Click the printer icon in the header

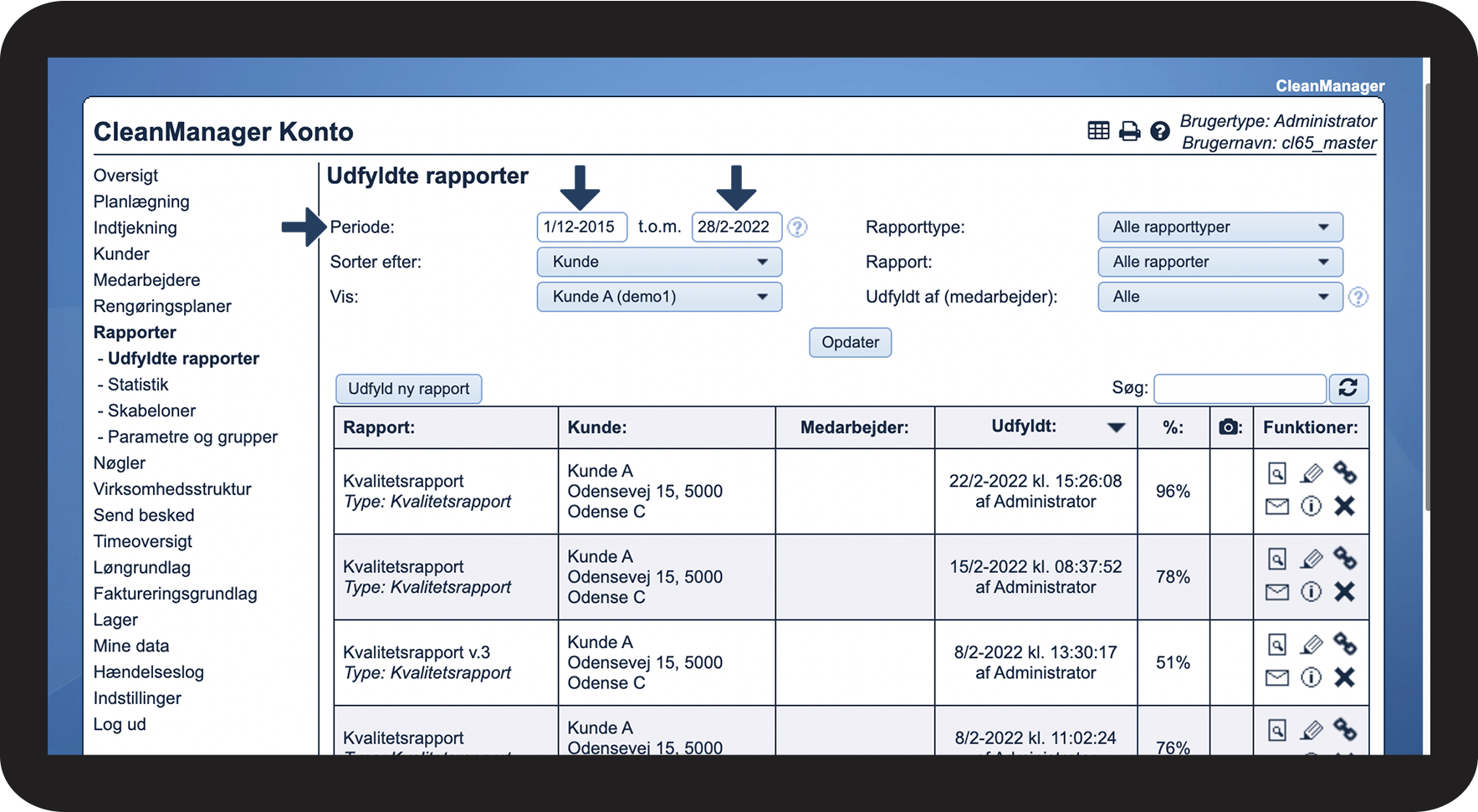[1129, 131]
